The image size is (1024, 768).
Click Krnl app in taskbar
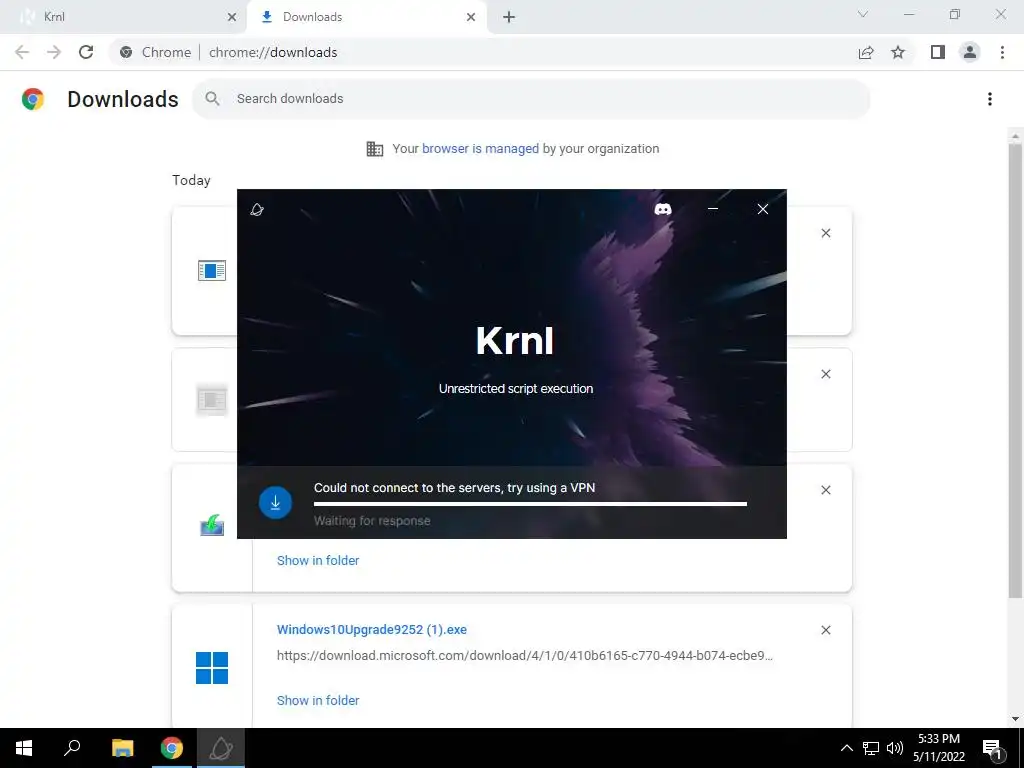221,748
